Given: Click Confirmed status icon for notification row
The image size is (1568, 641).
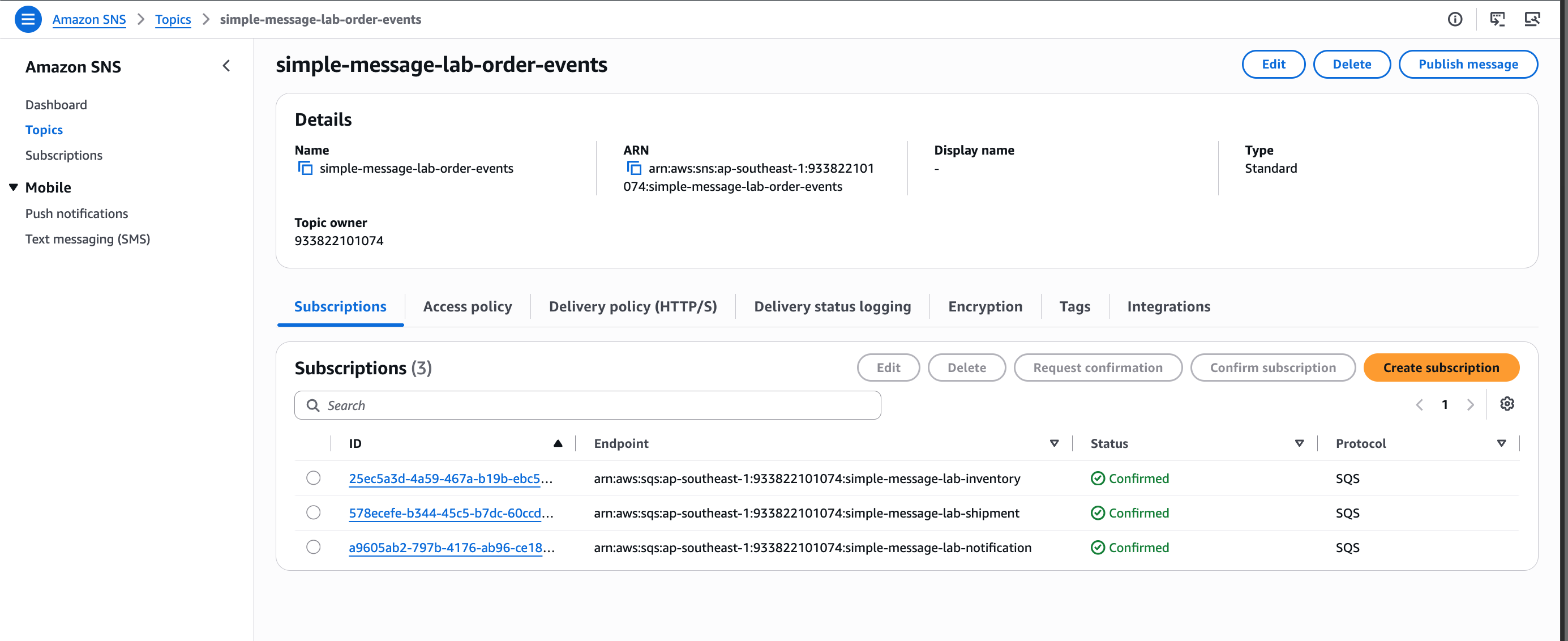Looking at the screenshot, I should [x=1098, y=548].
